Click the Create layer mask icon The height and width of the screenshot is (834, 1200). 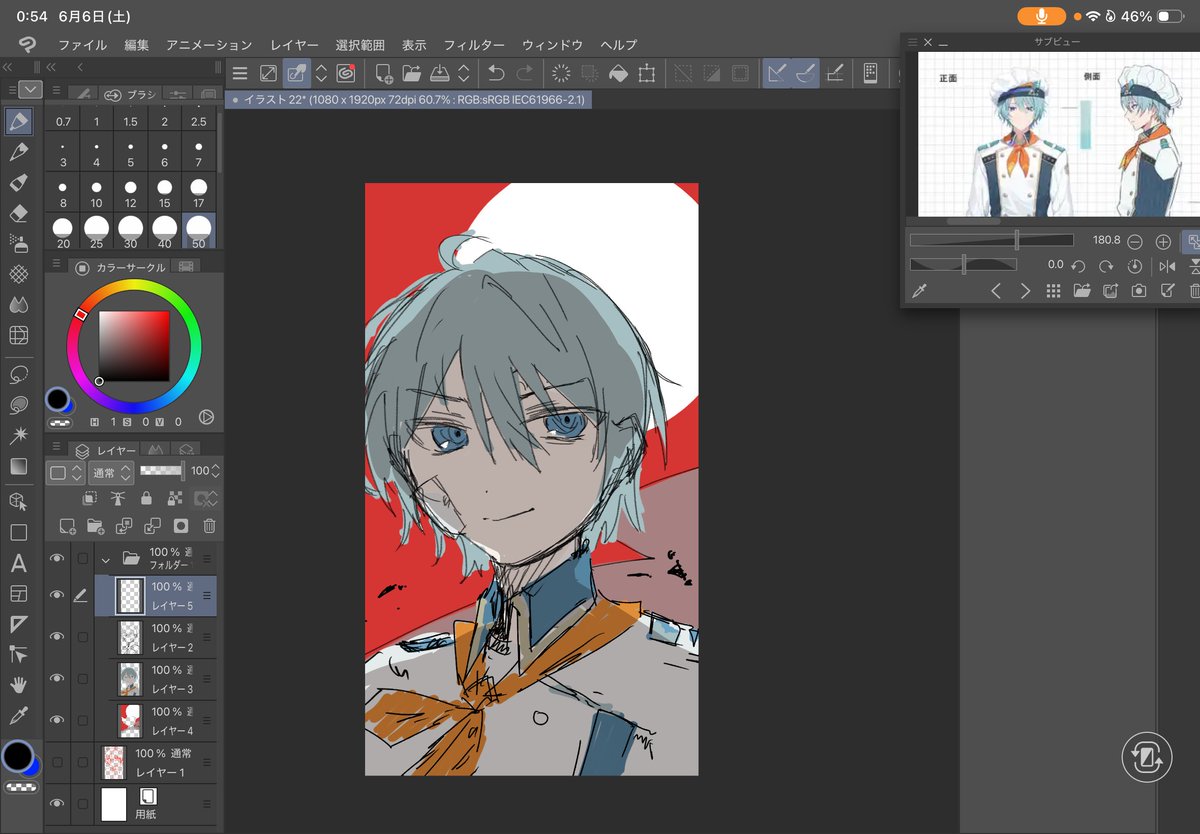(181, 526)
